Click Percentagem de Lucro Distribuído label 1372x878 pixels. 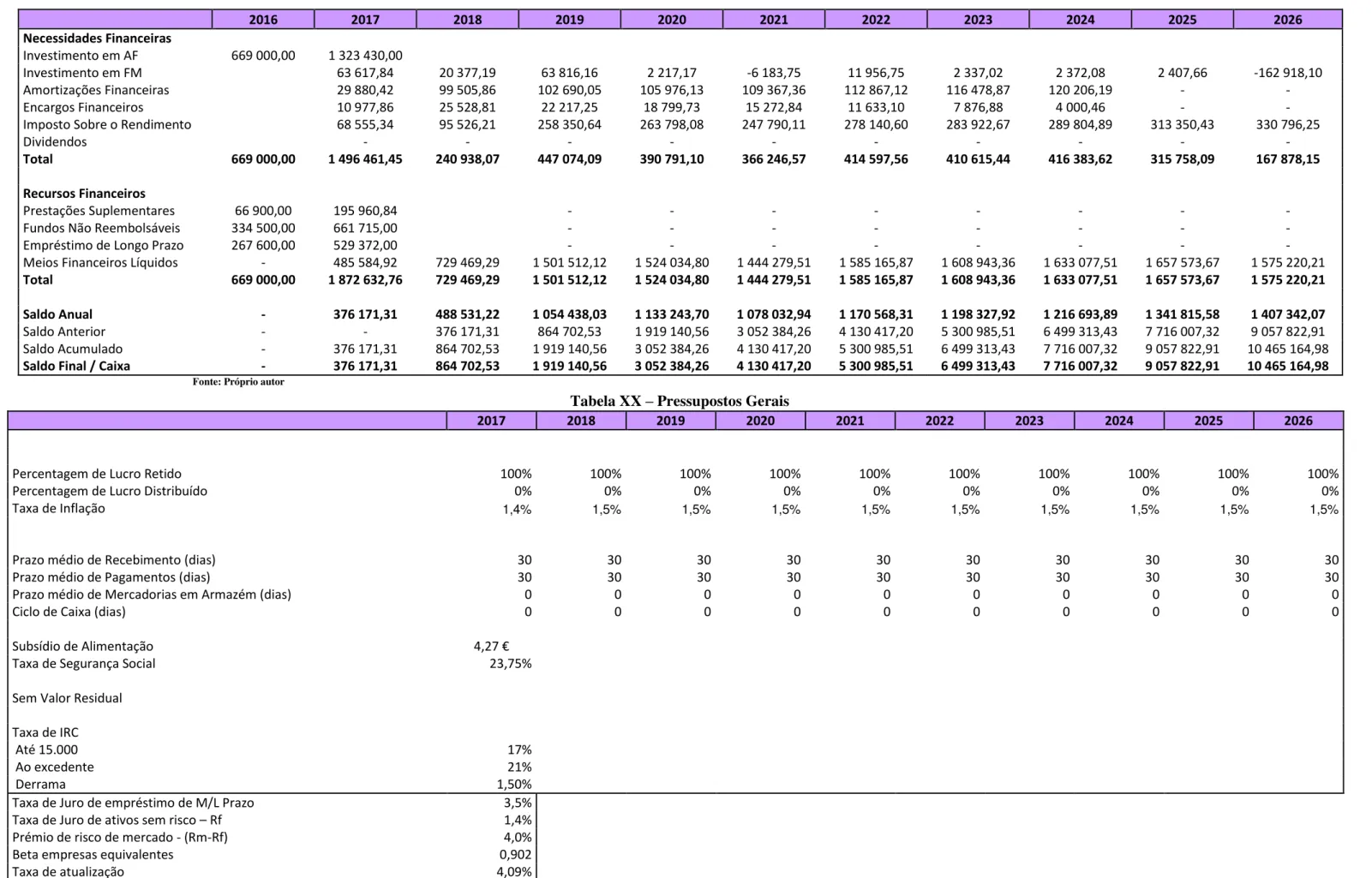[x=110, y=491]
